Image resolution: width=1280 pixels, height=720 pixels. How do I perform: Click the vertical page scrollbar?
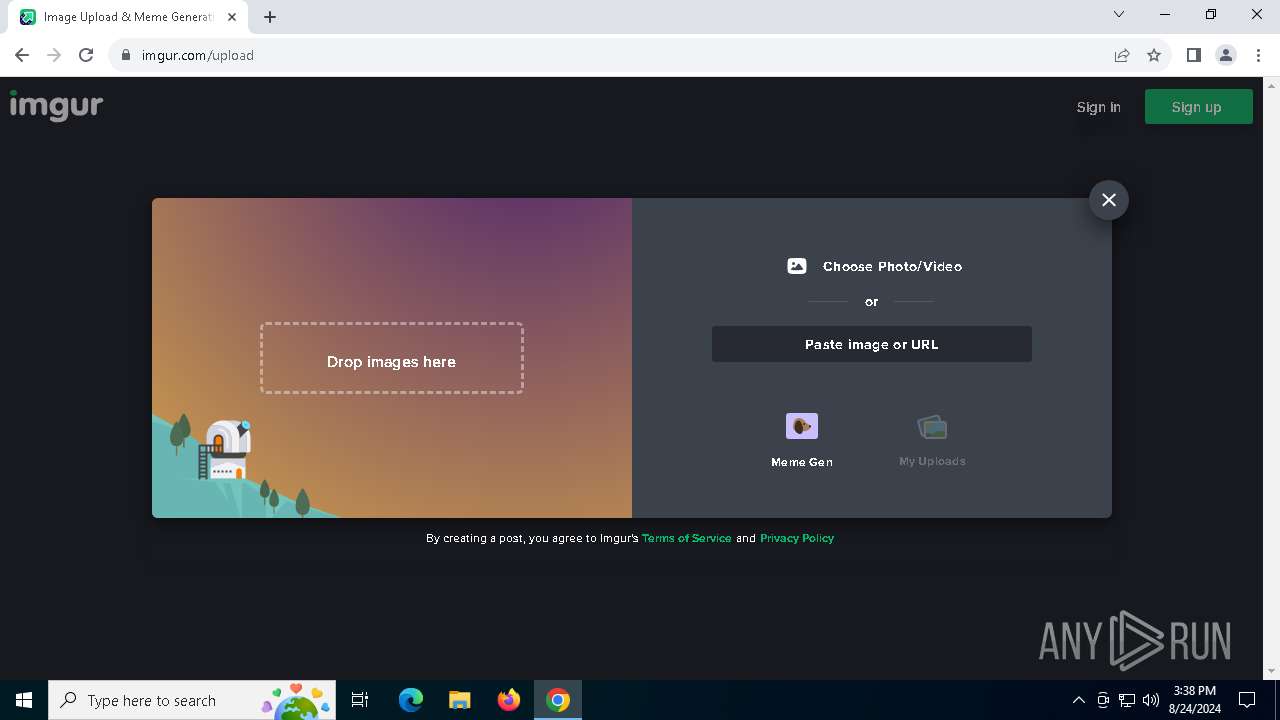pos(1271,378)
